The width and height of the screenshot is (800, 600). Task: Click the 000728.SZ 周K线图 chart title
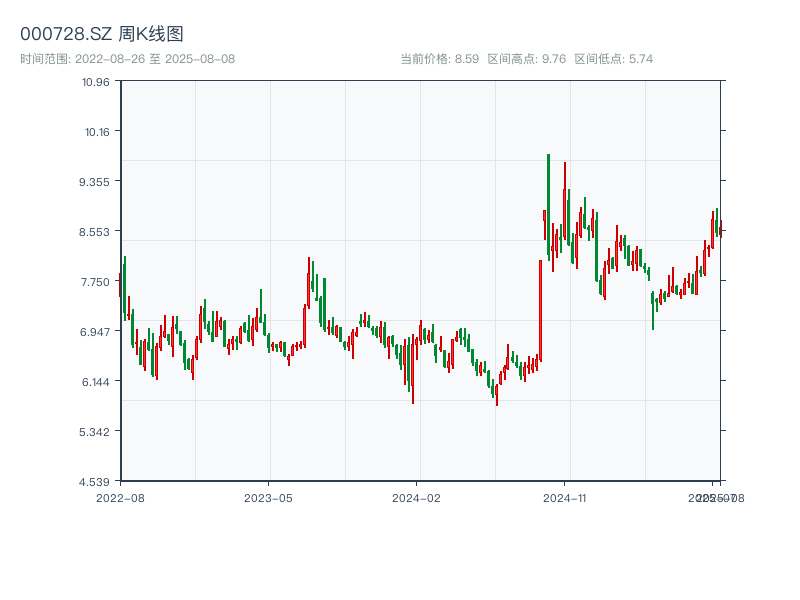pyautogui.click(x=102, y=34)
